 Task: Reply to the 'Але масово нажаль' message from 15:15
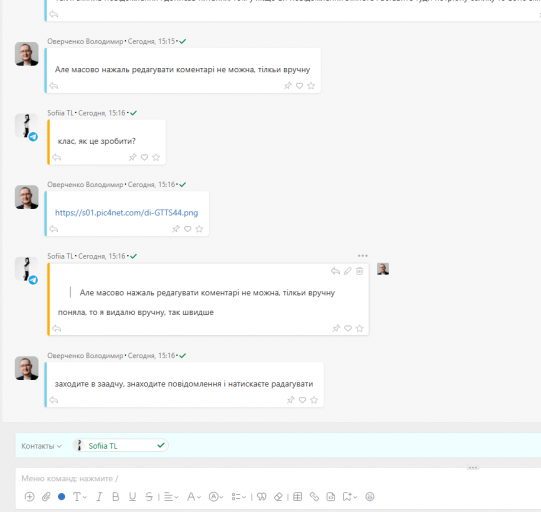(54, 86)
